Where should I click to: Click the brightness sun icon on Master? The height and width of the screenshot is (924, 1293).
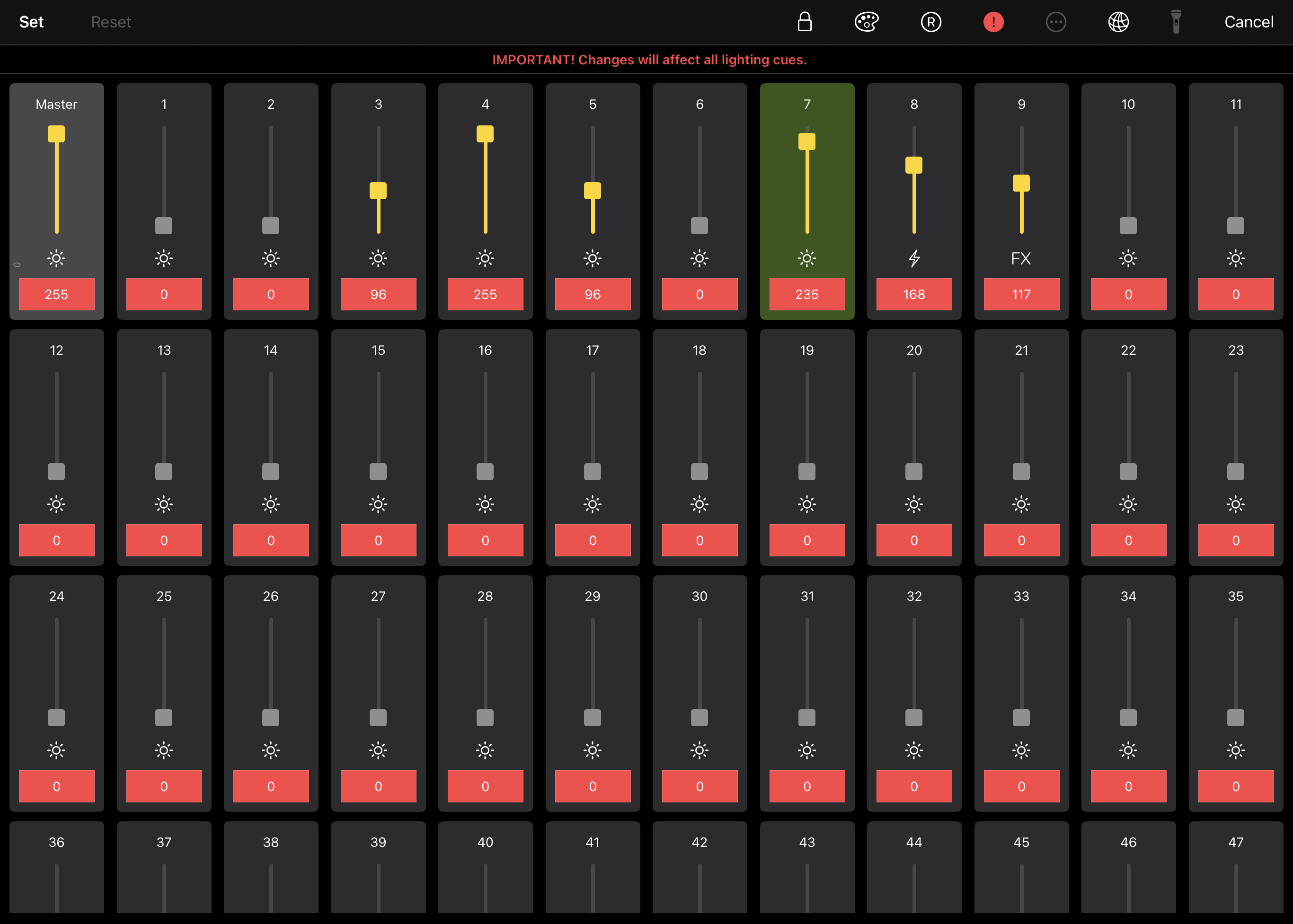(x=56, y=258)
